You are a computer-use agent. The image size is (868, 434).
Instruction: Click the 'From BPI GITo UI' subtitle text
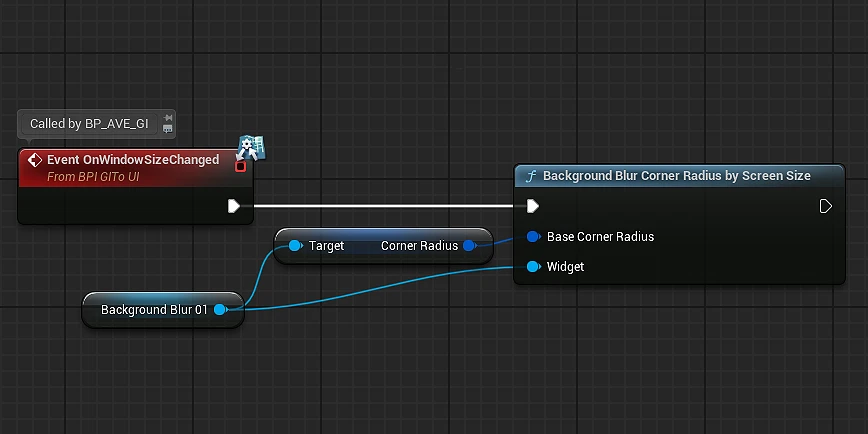coord(93,177)
